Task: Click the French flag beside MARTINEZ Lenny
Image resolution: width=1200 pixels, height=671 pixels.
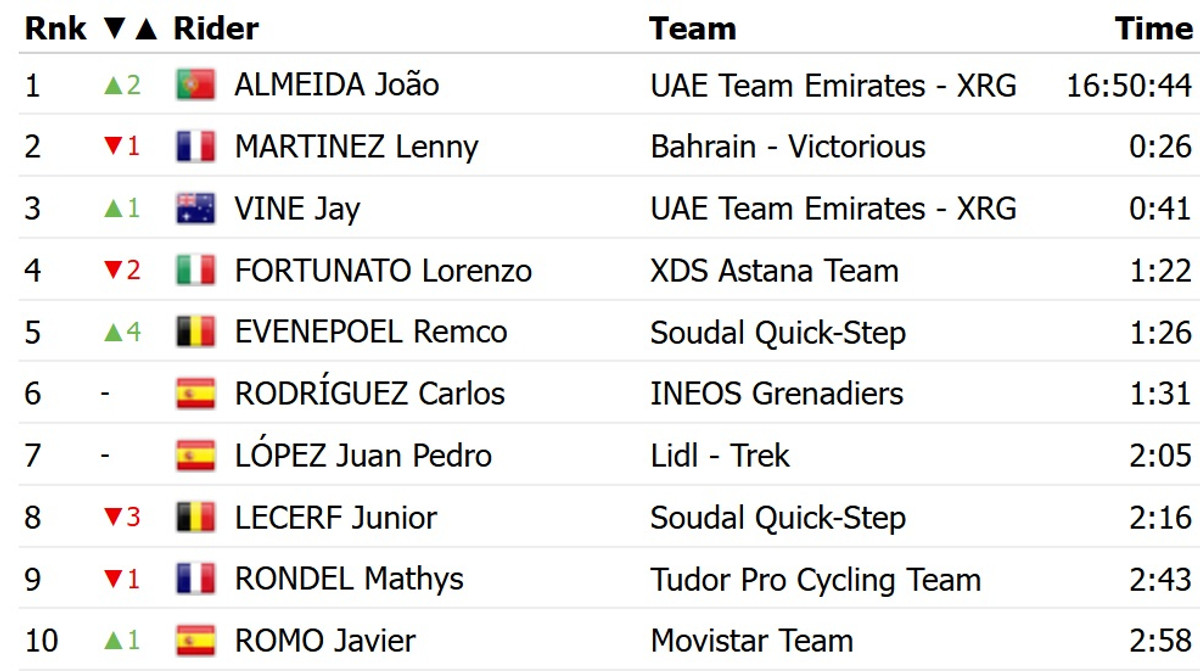Action: [196, 147]
